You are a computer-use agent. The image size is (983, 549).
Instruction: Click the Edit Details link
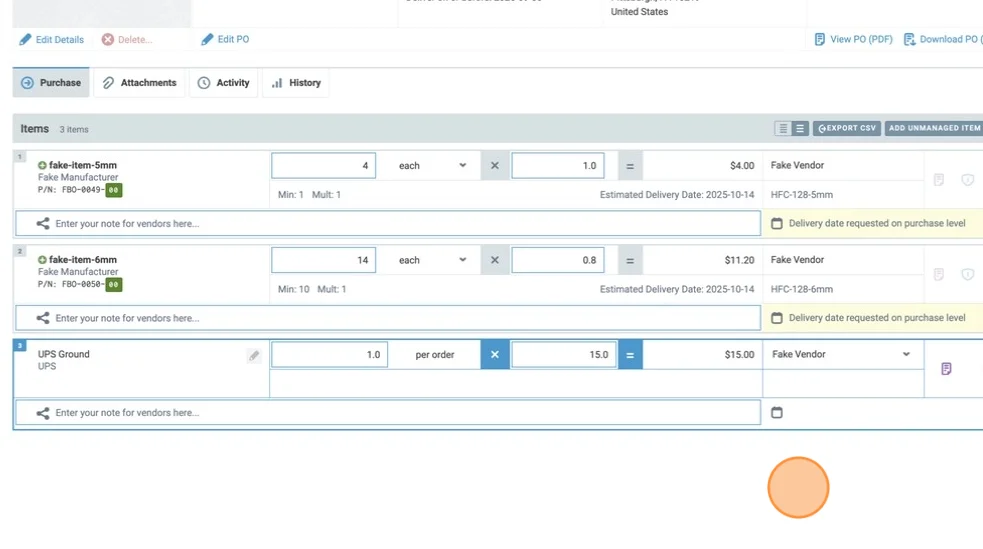coord(52,40)
